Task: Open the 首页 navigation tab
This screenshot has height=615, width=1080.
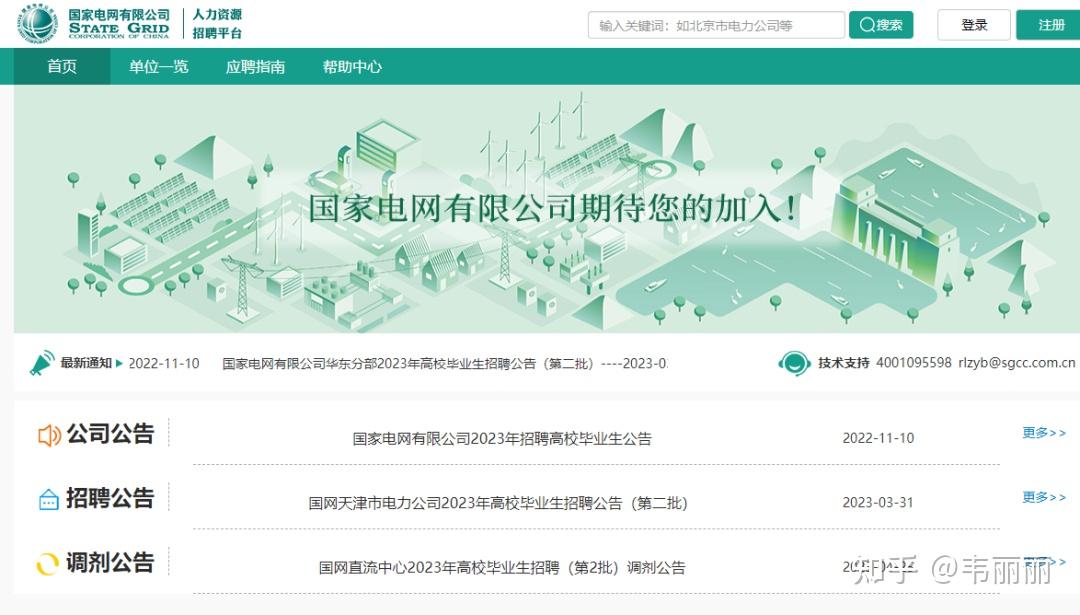Action: tap(62, 66)
